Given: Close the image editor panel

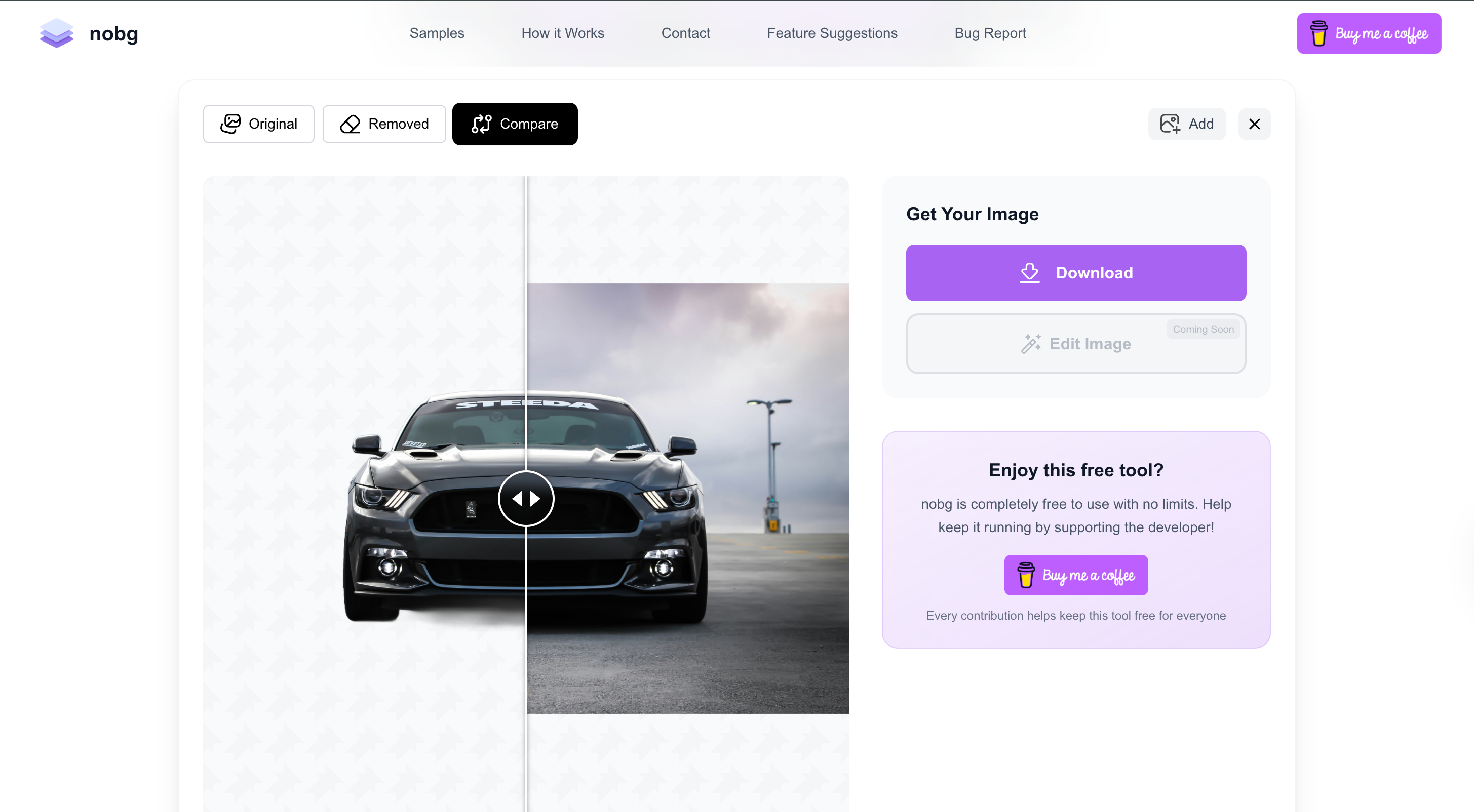Looking at the screenshot, I should (x=1254, y=124).
